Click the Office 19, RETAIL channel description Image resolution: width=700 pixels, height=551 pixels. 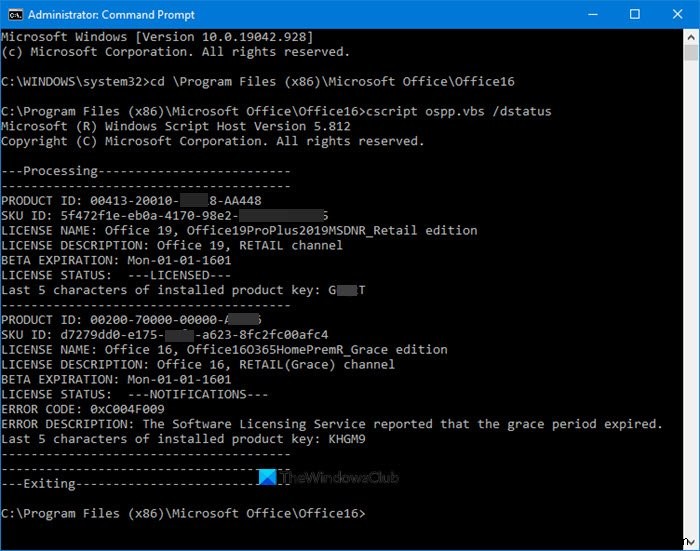tap(172, 246)
